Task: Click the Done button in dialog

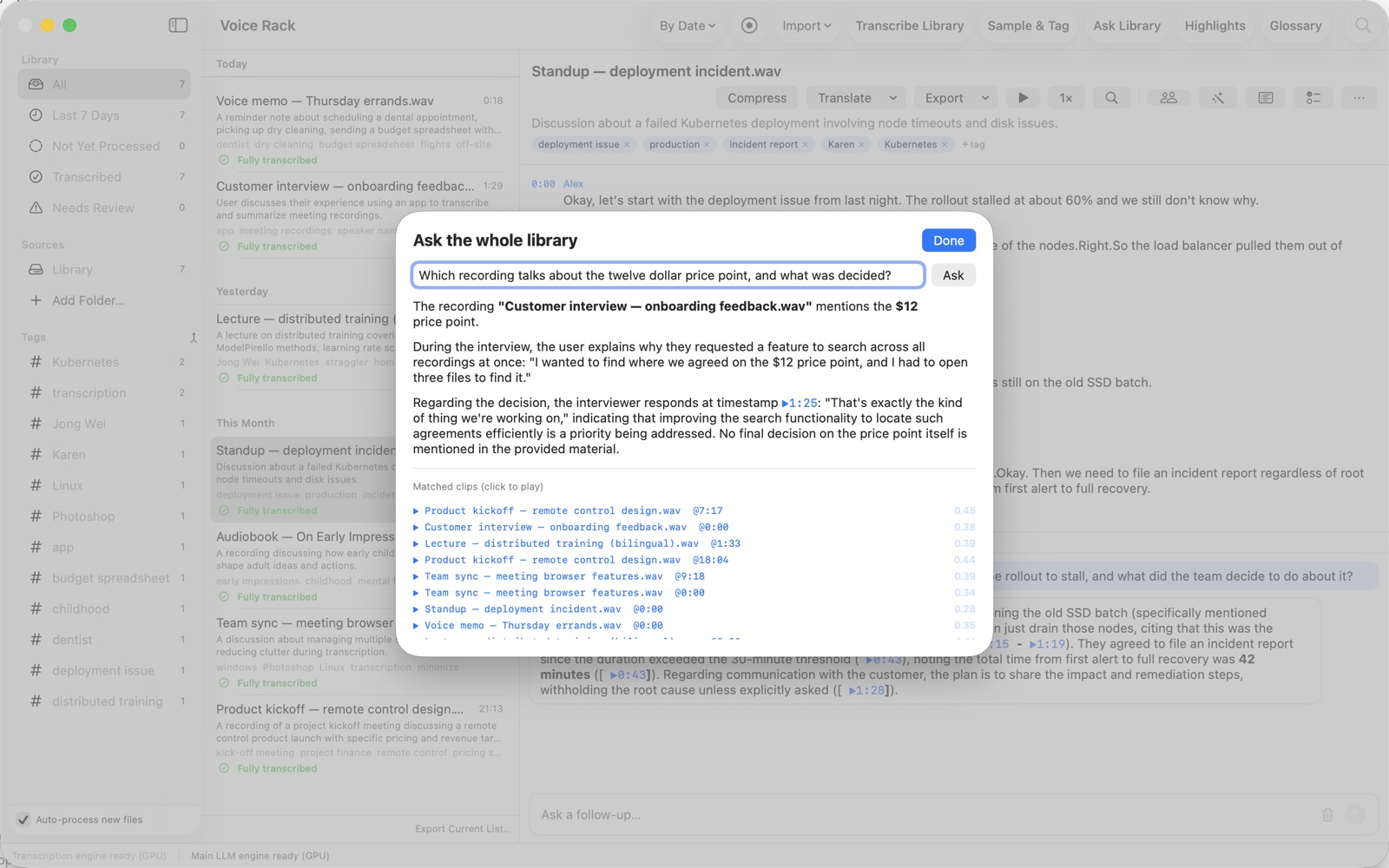Action: pos(948,240)
